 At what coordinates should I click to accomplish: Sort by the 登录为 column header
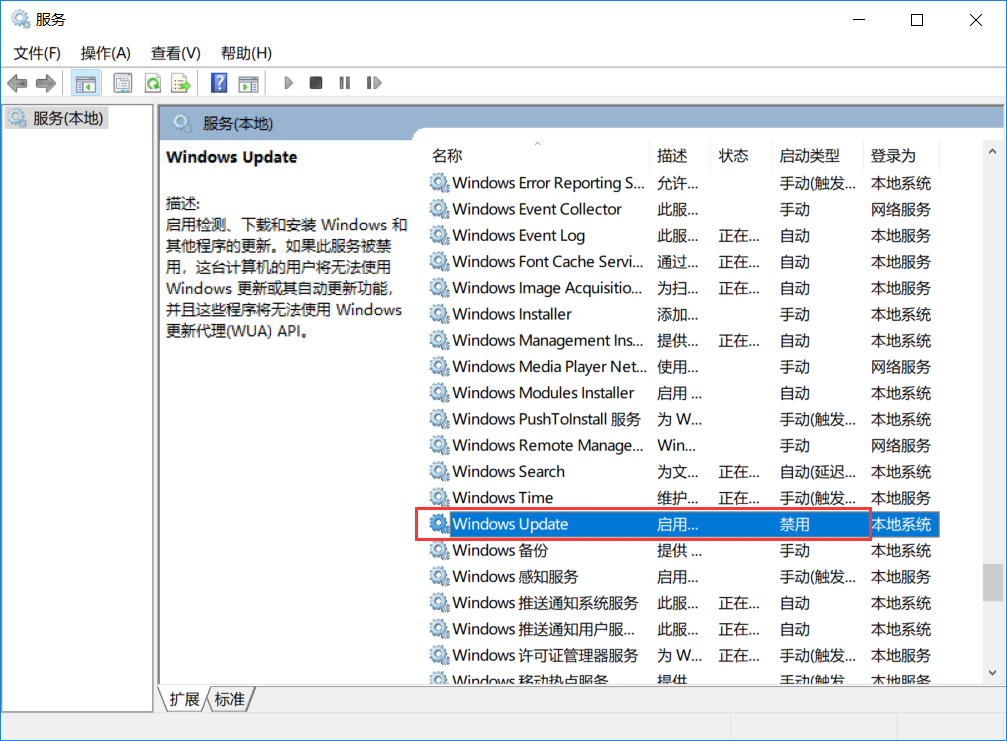[900, 155]
